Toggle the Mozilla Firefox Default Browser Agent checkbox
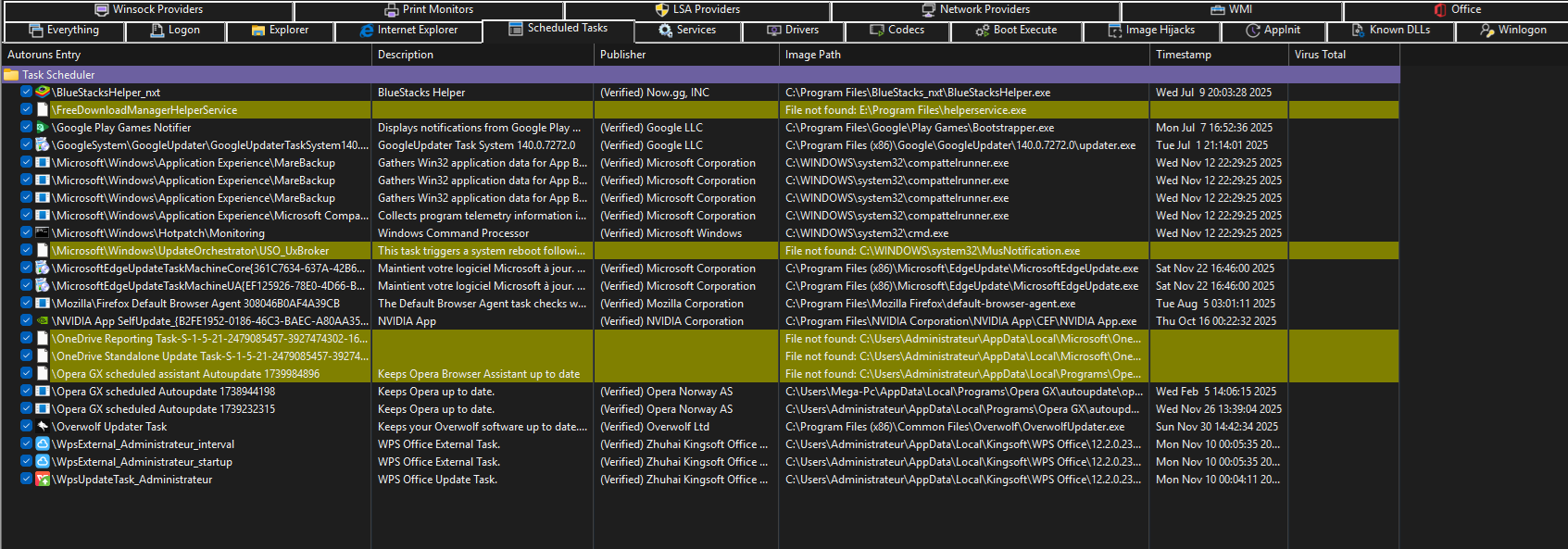Image resolution: width=1568 pixels, height=549 pixels. click(x=26, y=304)
